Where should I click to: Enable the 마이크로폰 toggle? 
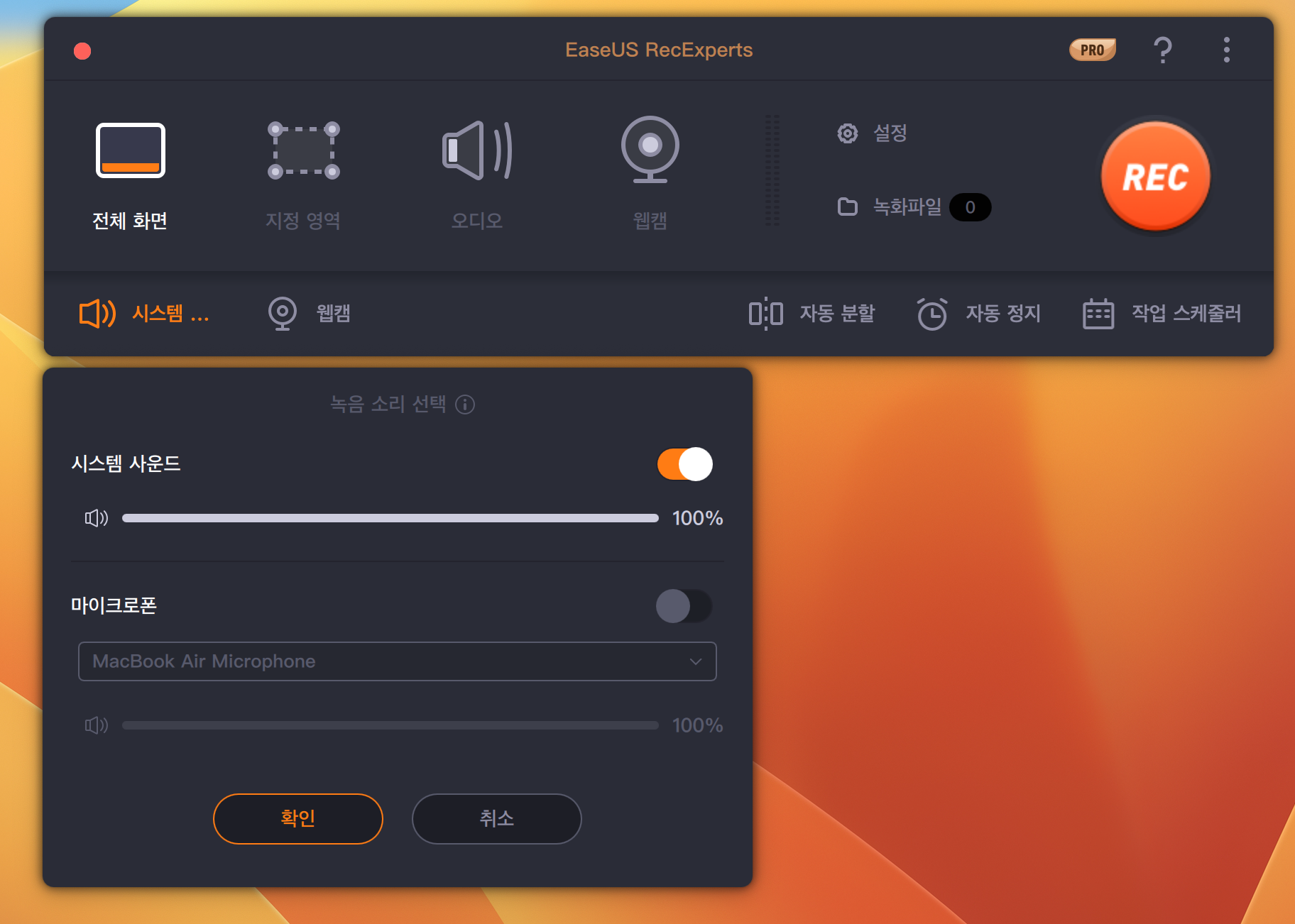point(684,606)
